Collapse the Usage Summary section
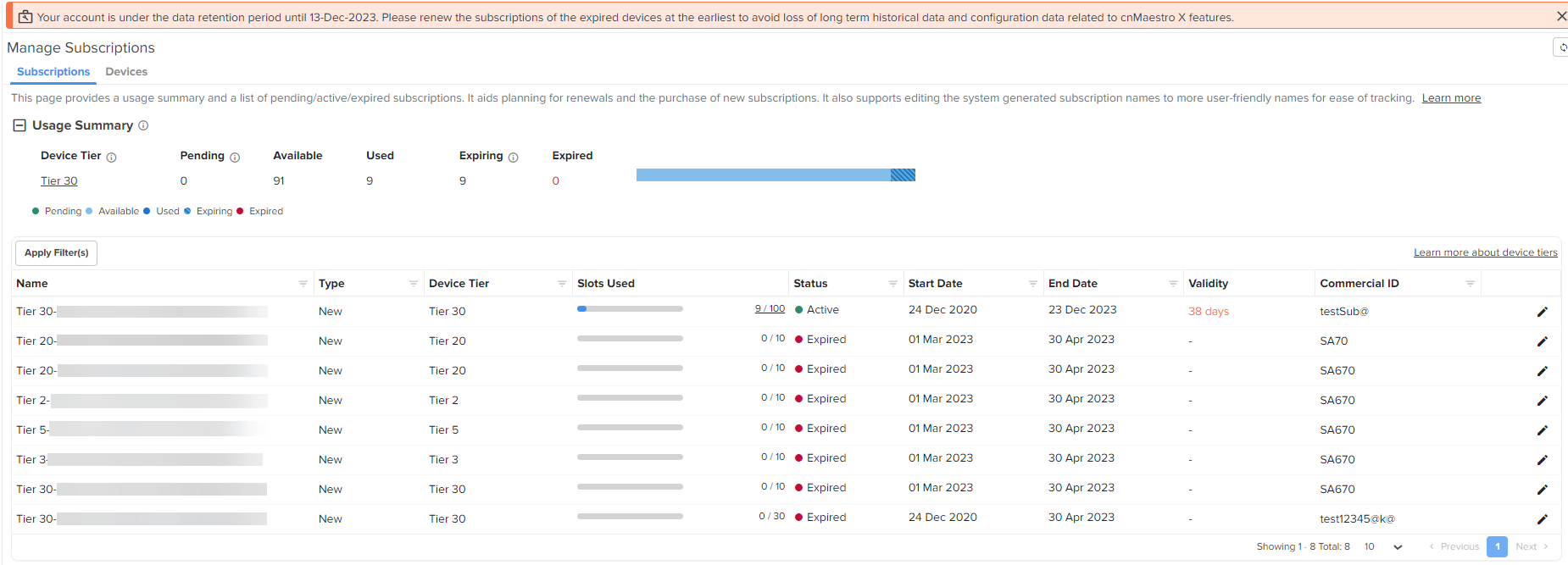1568x565 pixels. pos(19,125)
